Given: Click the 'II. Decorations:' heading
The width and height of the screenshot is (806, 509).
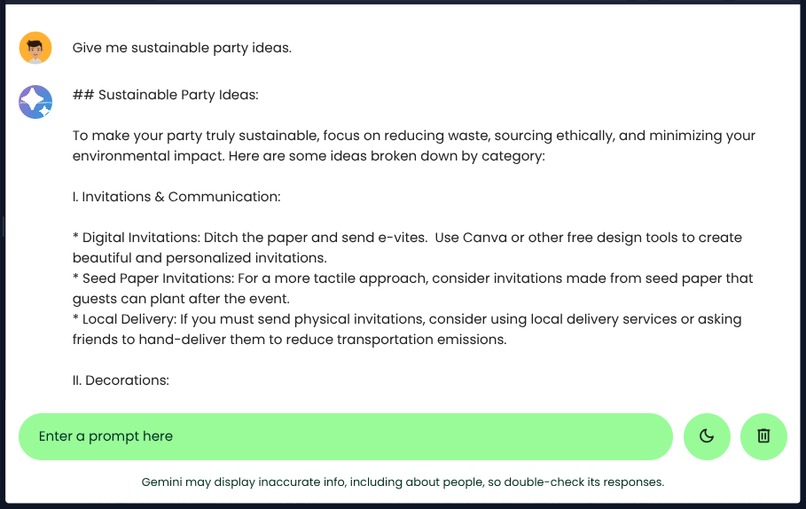Looking at the screenshot, I should click(121, 380).
